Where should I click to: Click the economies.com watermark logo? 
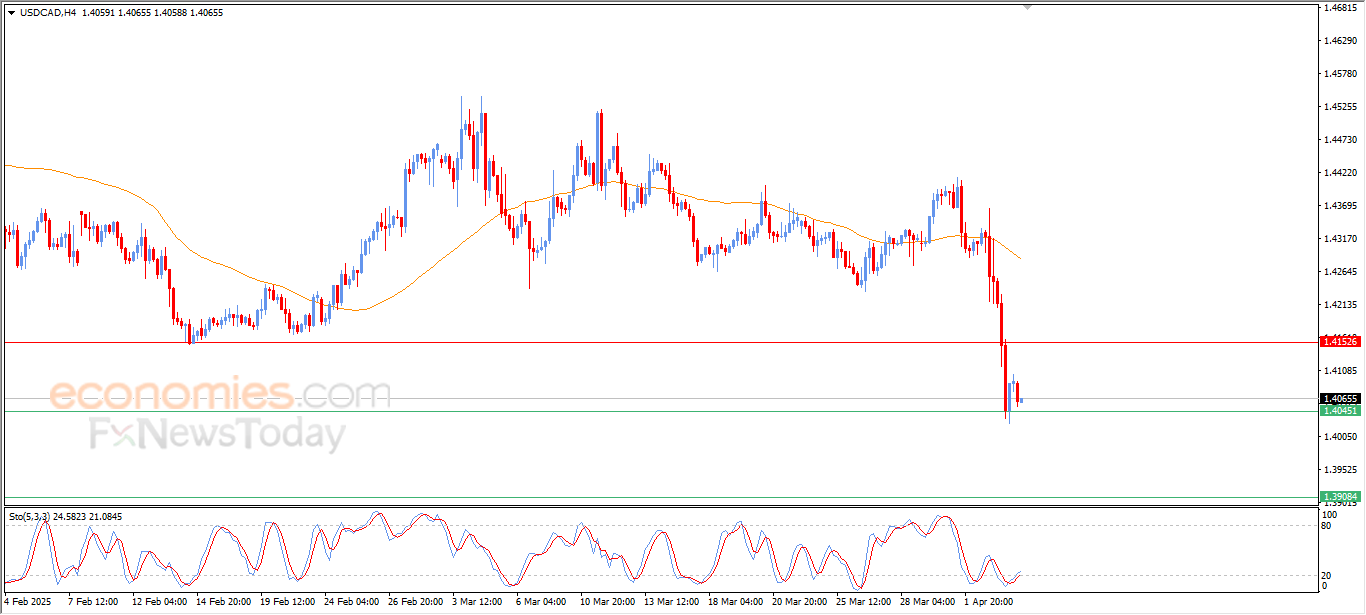coord(220,394)
